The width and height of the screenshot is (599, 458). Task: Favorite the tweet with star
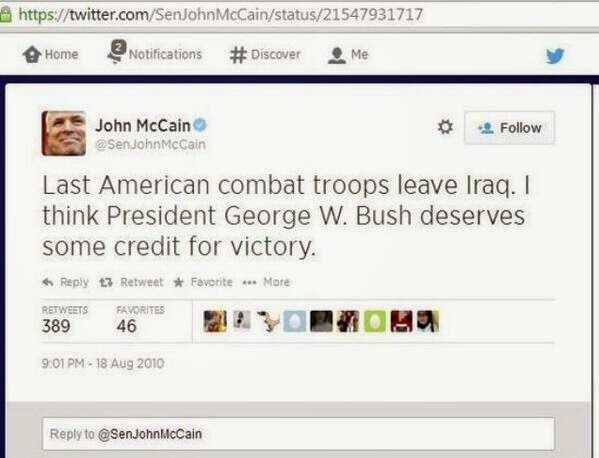[x=203, y=282]
